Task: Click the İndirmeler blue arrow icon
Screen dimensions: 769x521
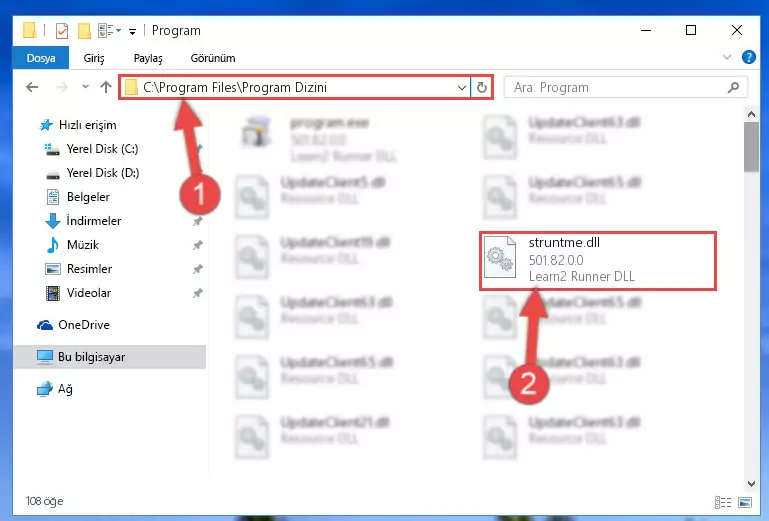Action: coord(52,221)
